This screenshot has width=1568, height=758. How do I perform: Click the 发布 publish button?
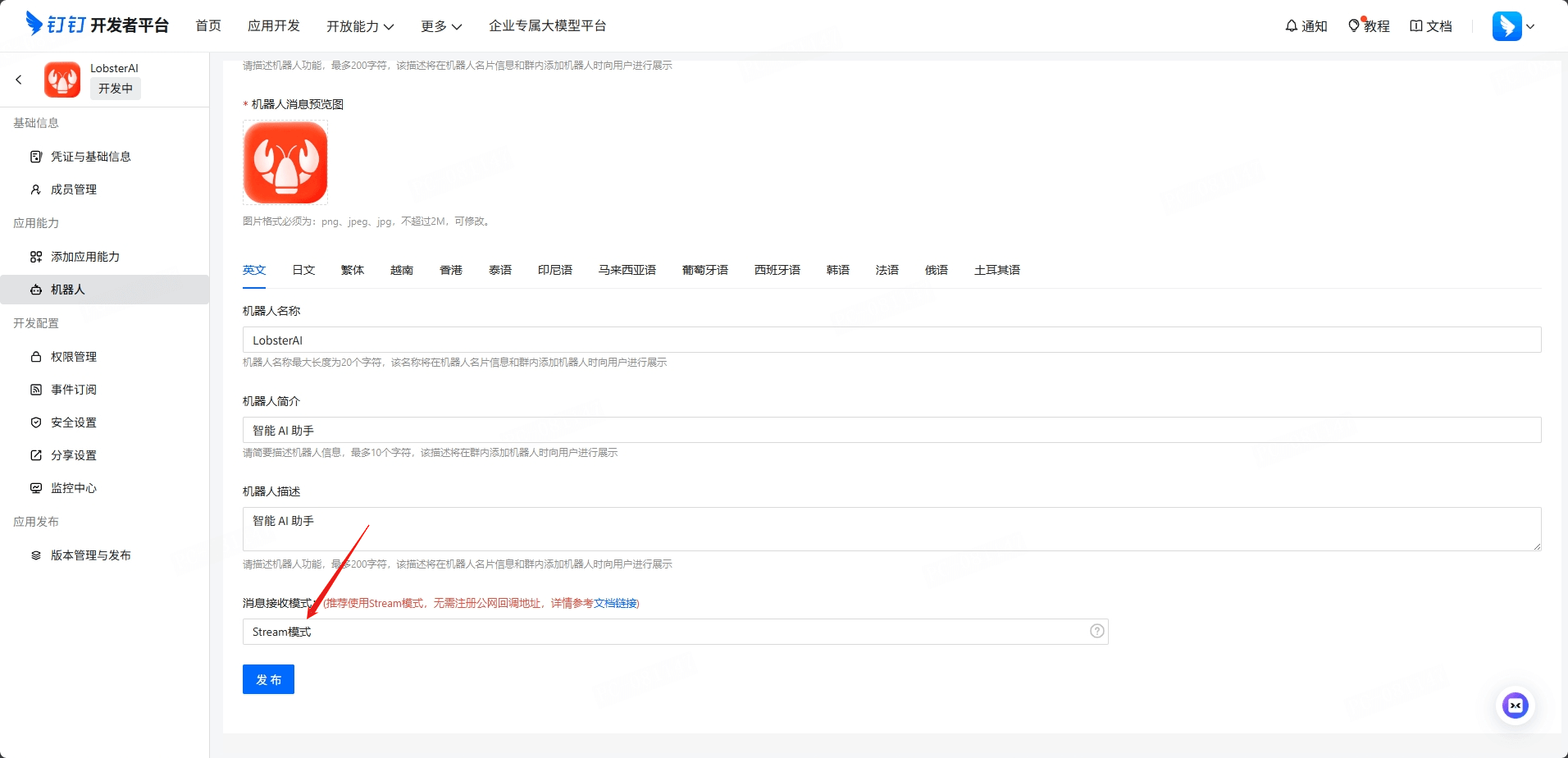[x=268, y=678]
